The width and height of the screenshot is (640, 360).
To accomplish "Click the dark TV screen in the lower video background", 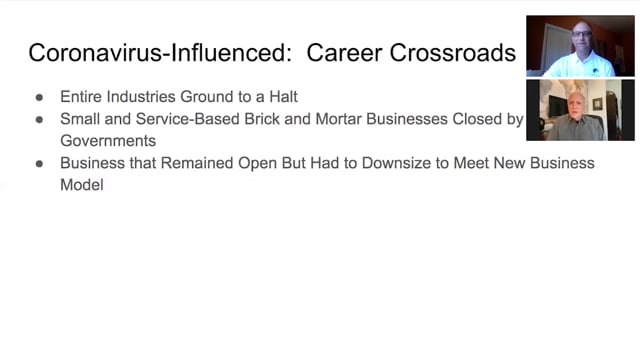I will click(557, 107).
